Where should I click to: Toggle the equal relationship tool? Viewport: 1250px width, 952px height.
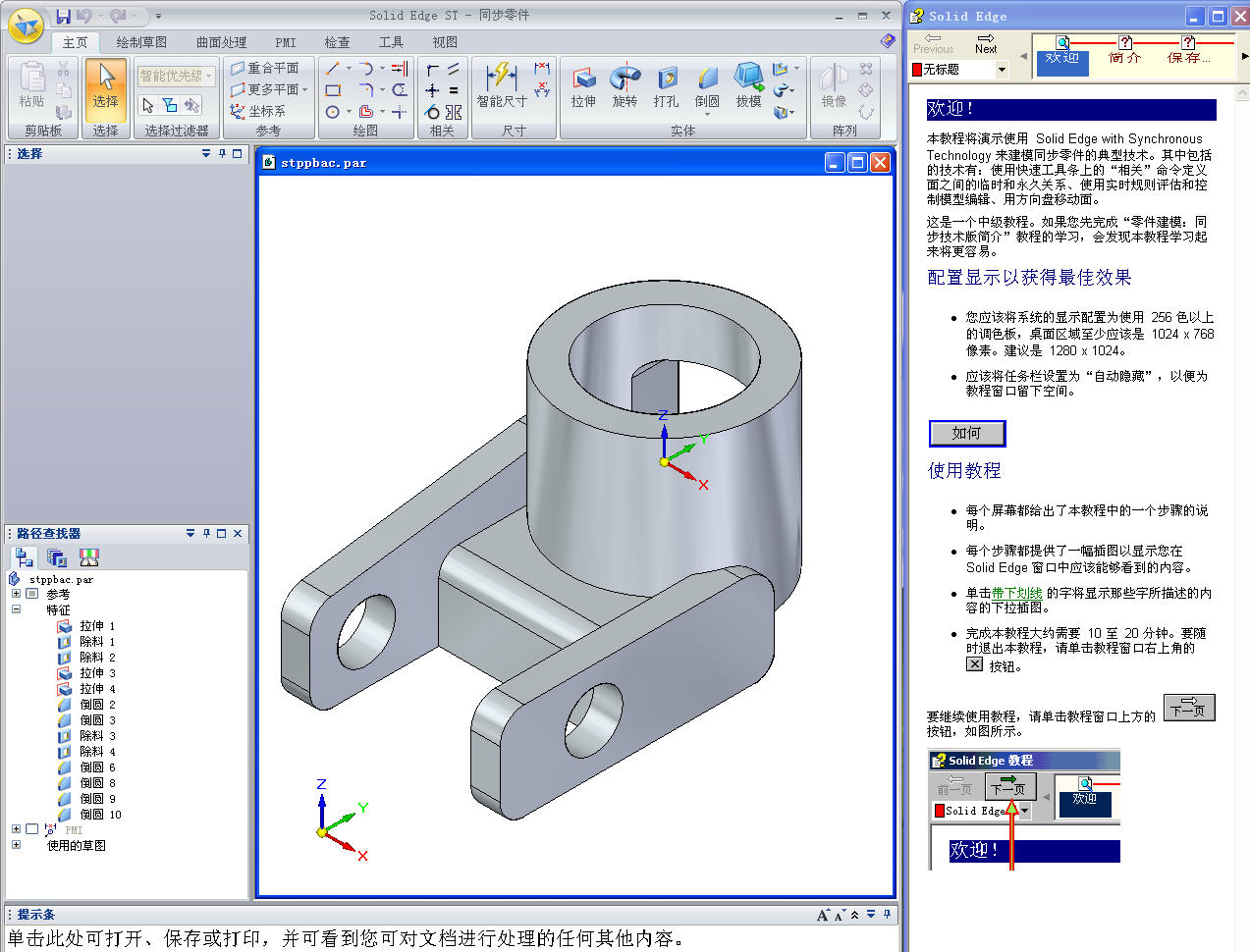tap(453, 90)
